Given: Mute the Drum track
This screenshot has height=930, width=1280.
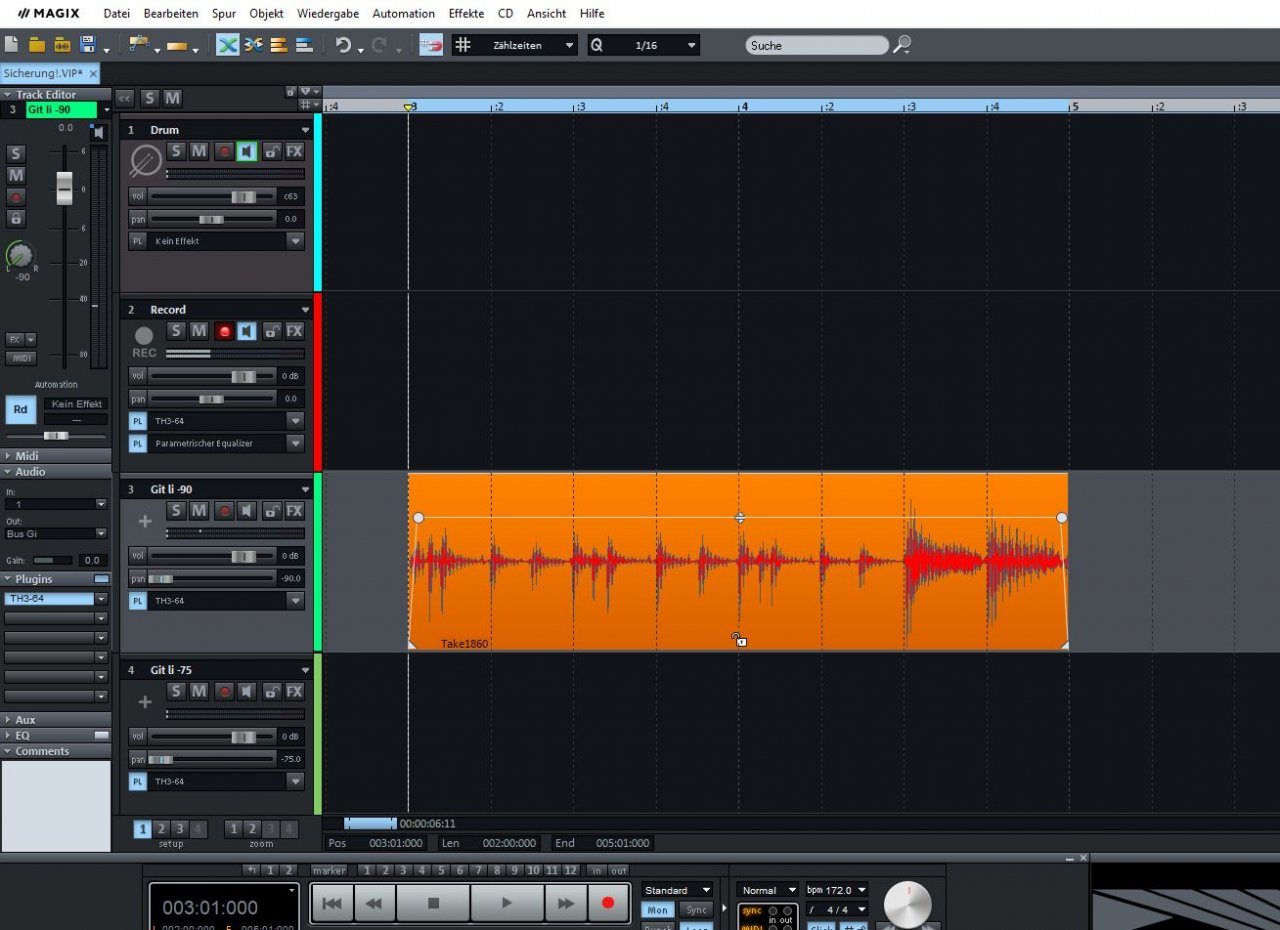Looking at the screenshot, I should click(199, 151).
